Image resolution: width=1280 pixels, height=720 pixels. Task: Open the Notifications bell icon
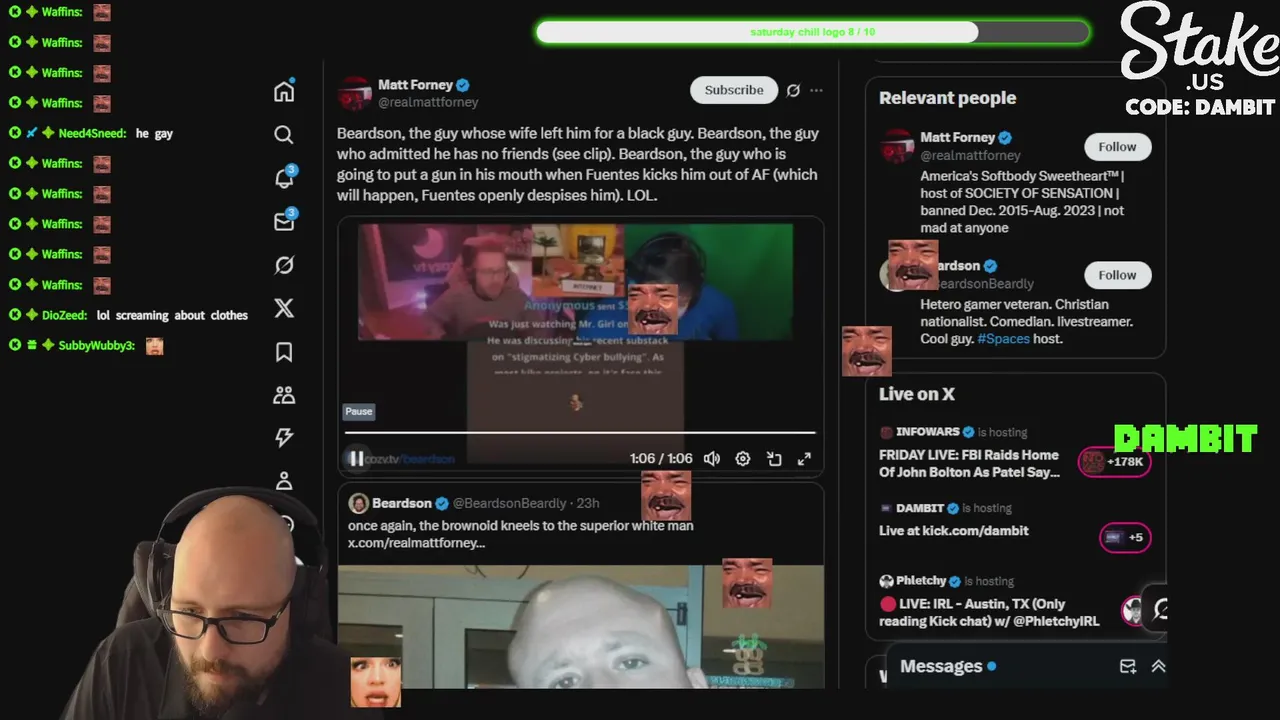[284, 178]
